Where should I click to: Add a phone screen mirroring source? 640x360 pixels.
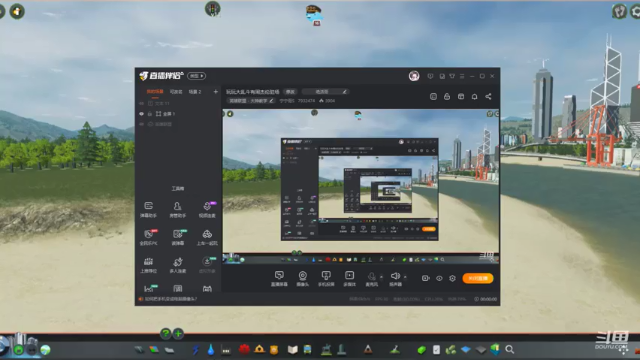pyautogui.click(x=326, y=278)
